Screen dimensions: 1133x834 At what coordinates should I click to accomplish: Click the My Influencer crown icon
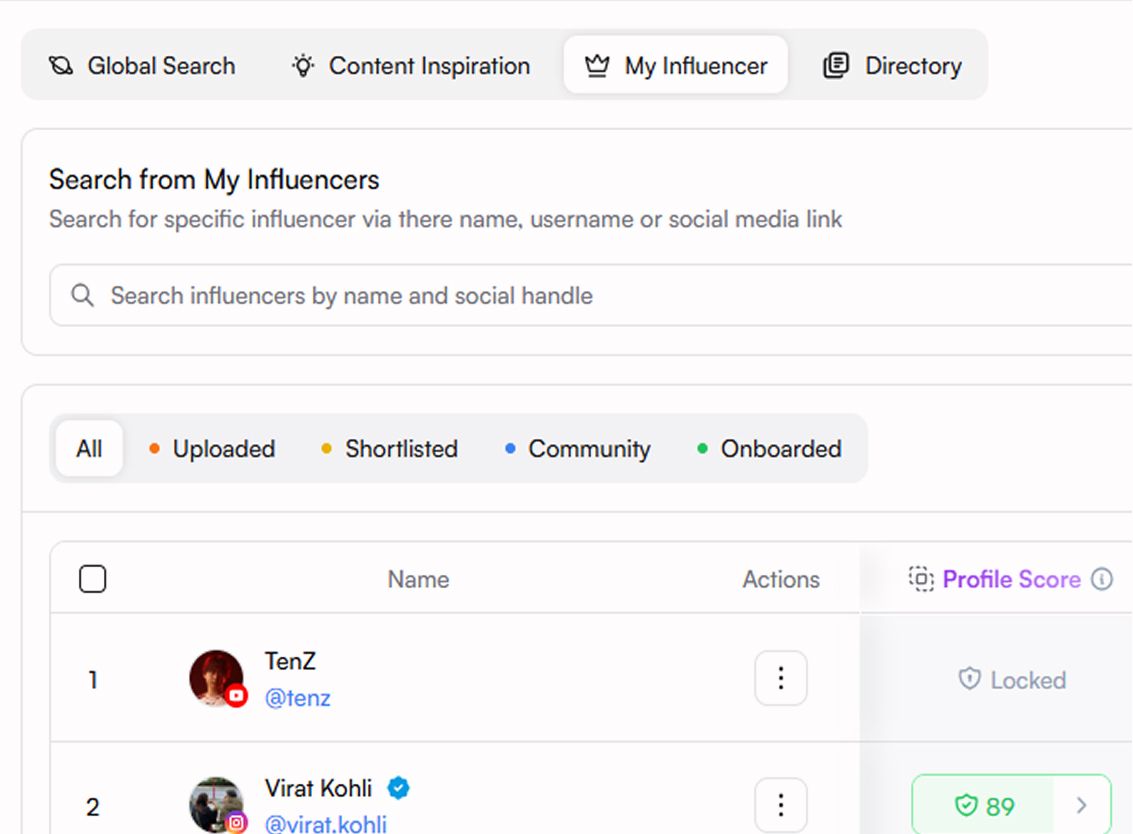597,66
